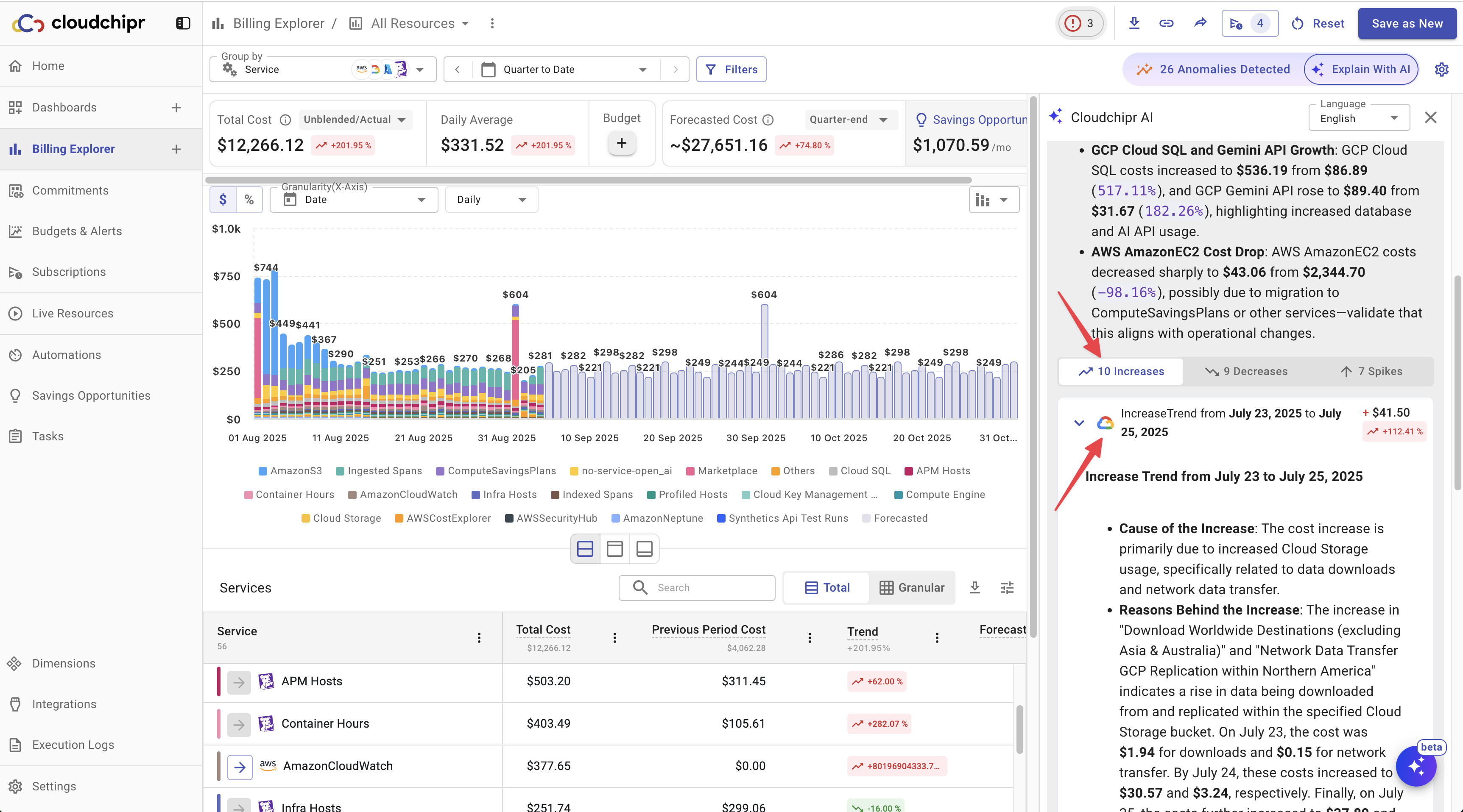Open Commitments in the sidebar
The height and width of the screenshot is (812, 1463).
click(101, 191)
